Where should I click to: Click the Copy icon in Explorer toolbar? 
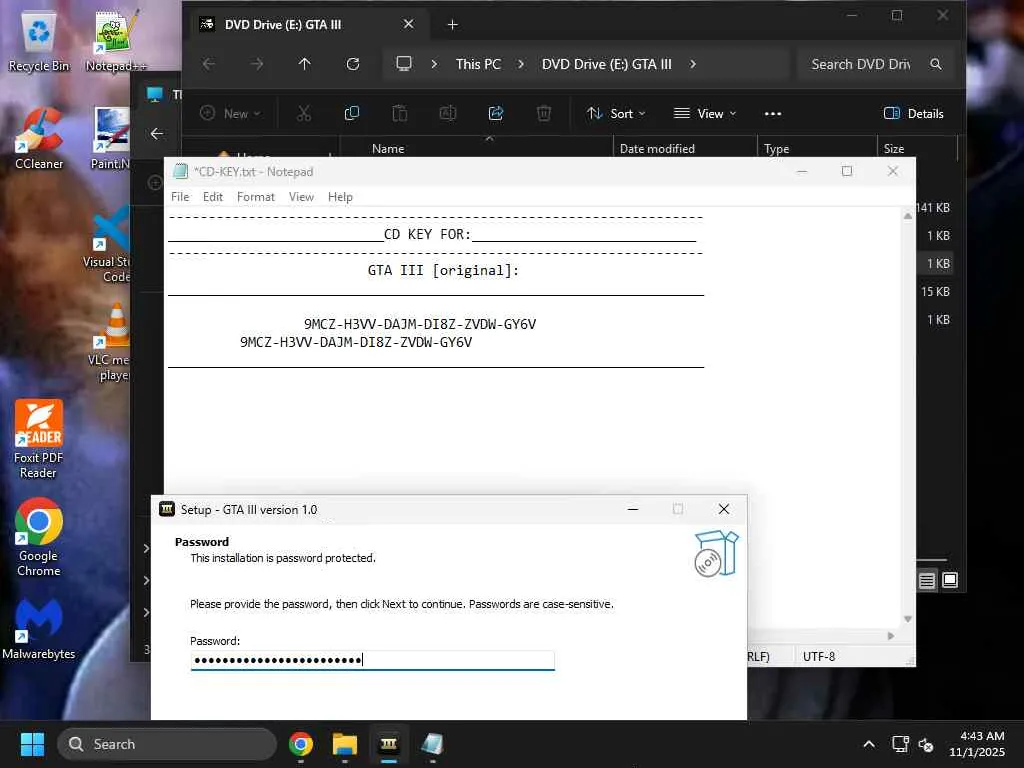coord(351,114)
